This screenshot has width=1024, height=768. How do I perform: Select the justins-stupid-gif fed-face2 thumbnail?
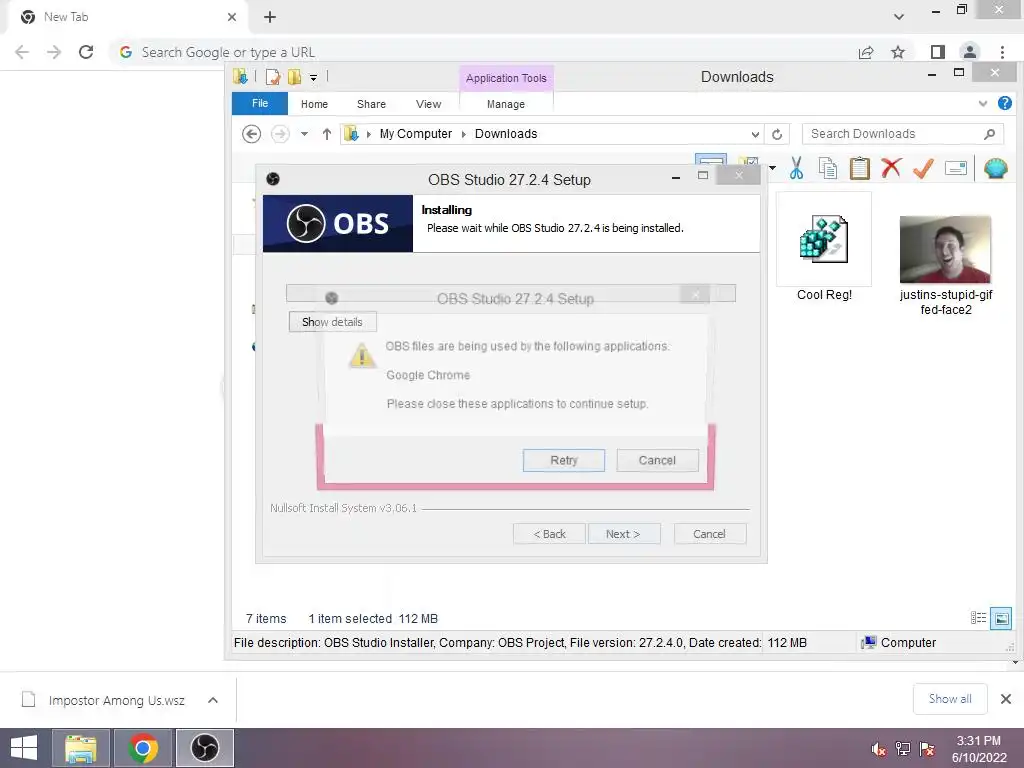[945, 249]
